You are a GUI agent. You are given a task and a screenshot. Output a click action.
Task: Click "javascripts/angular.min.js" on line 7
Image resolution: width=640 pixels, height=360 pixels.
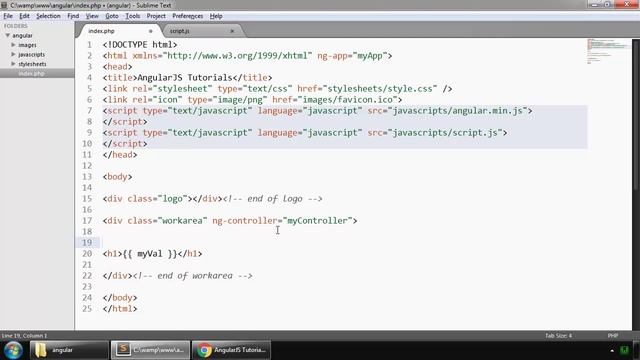click(x=457, y=111)
